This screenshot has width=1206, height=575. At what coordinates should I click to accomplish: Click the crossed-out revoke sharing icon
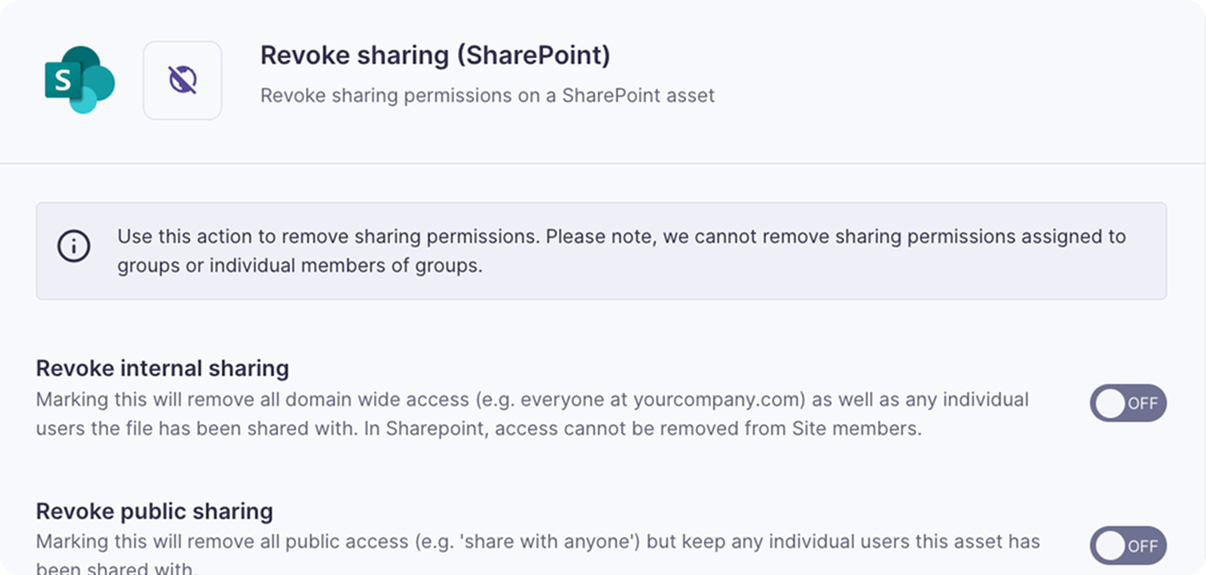(182, 80)
